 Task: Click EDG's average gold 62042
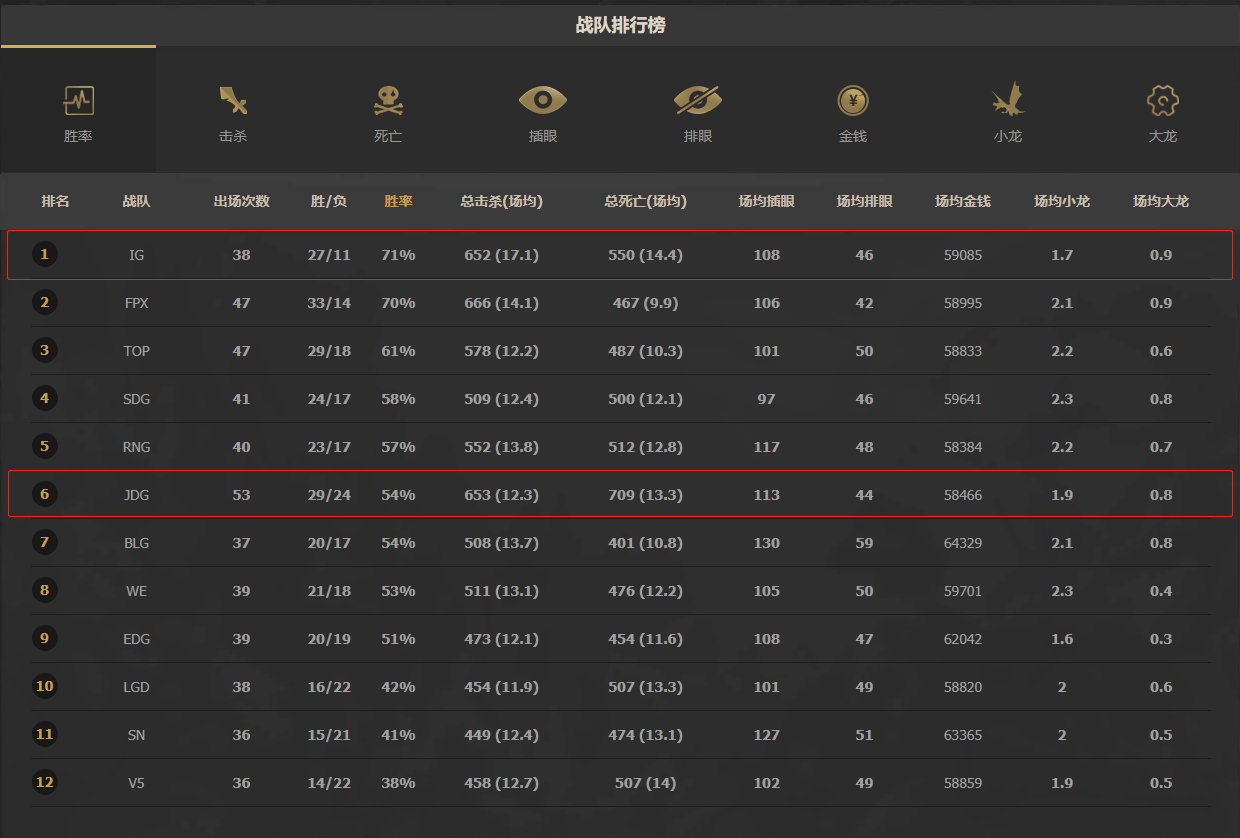coord(963,639)
